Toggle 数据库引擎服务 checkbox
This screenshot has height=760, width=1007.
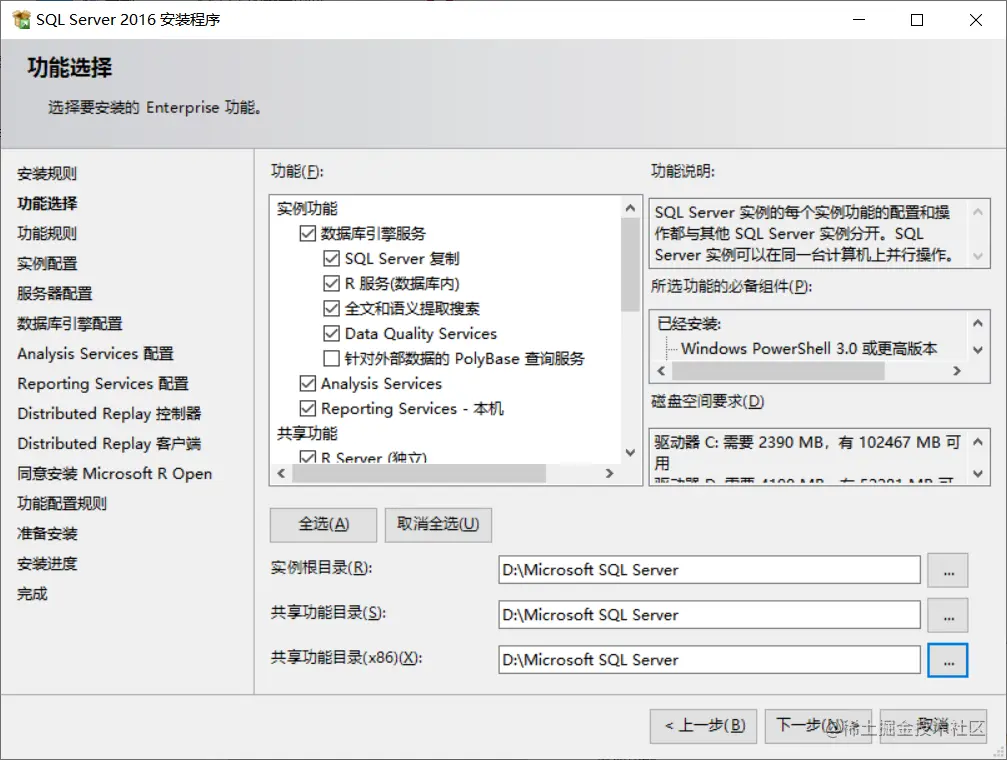(x=308, y=233)
